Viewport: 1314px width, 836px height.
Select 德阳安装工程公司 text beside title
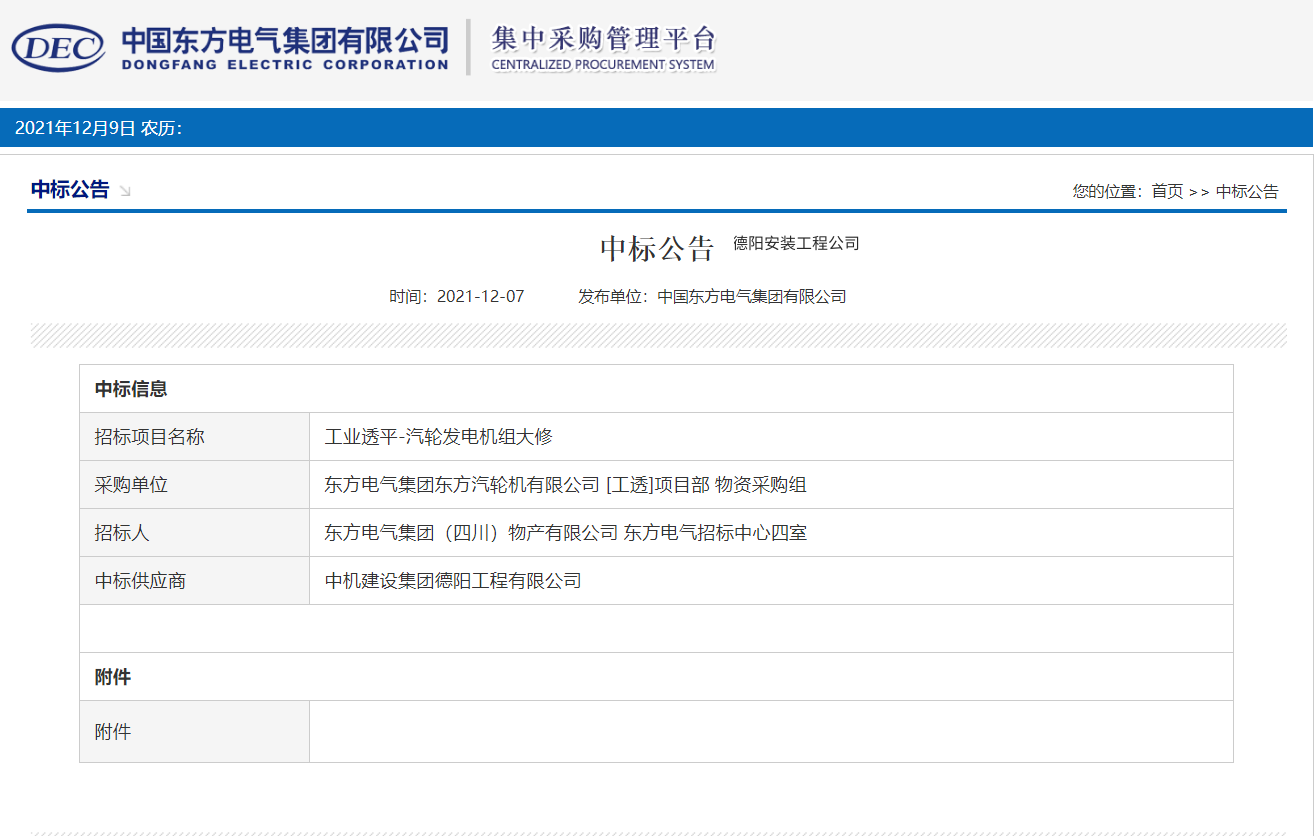(x=796, y=243)
